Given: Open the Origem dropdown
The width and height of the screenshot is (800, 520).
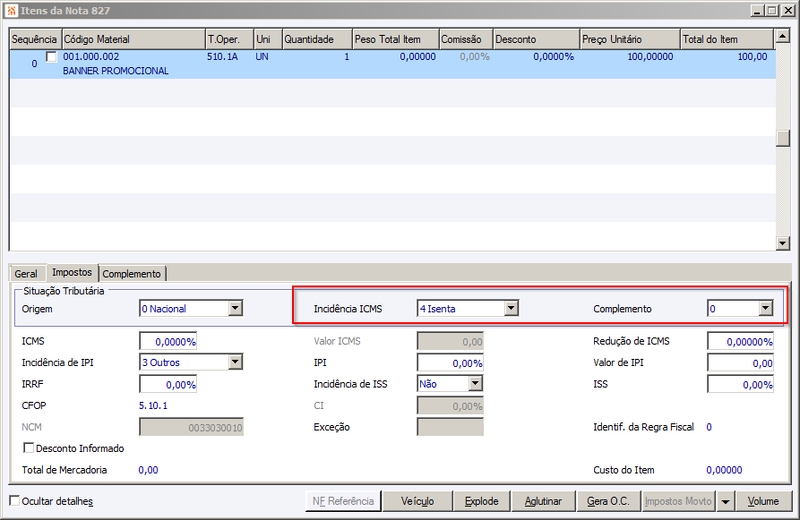Looking at the screenshot, I should pos(235,308).
